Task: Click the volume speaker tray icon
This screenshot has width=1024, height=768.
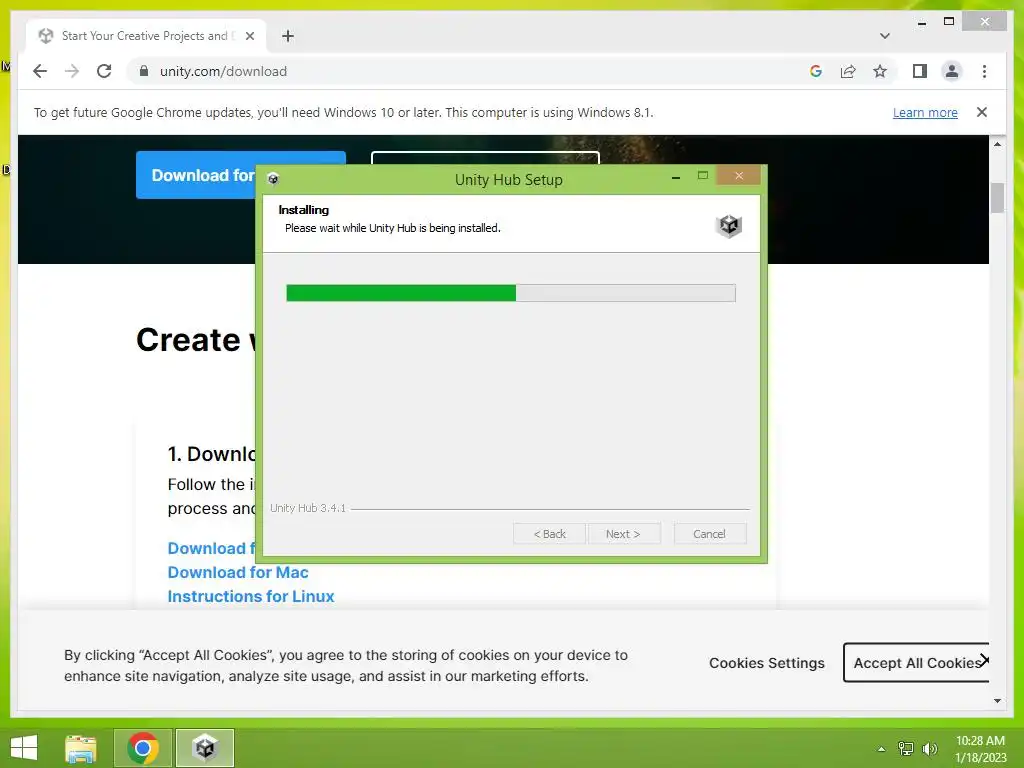Action: pos(929,748)
